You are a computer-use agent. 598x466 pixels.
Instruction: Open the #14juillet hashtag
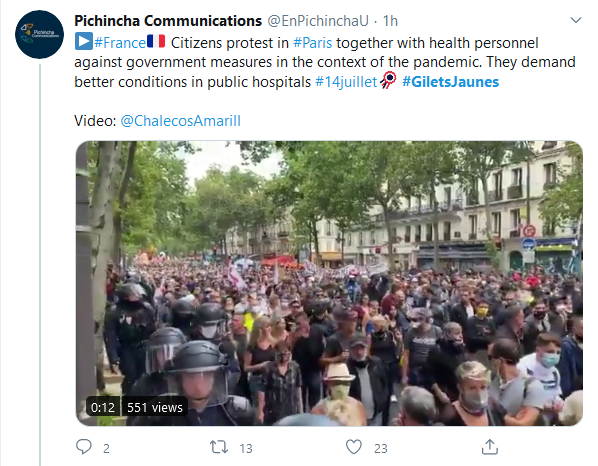(x=346, y=82)
